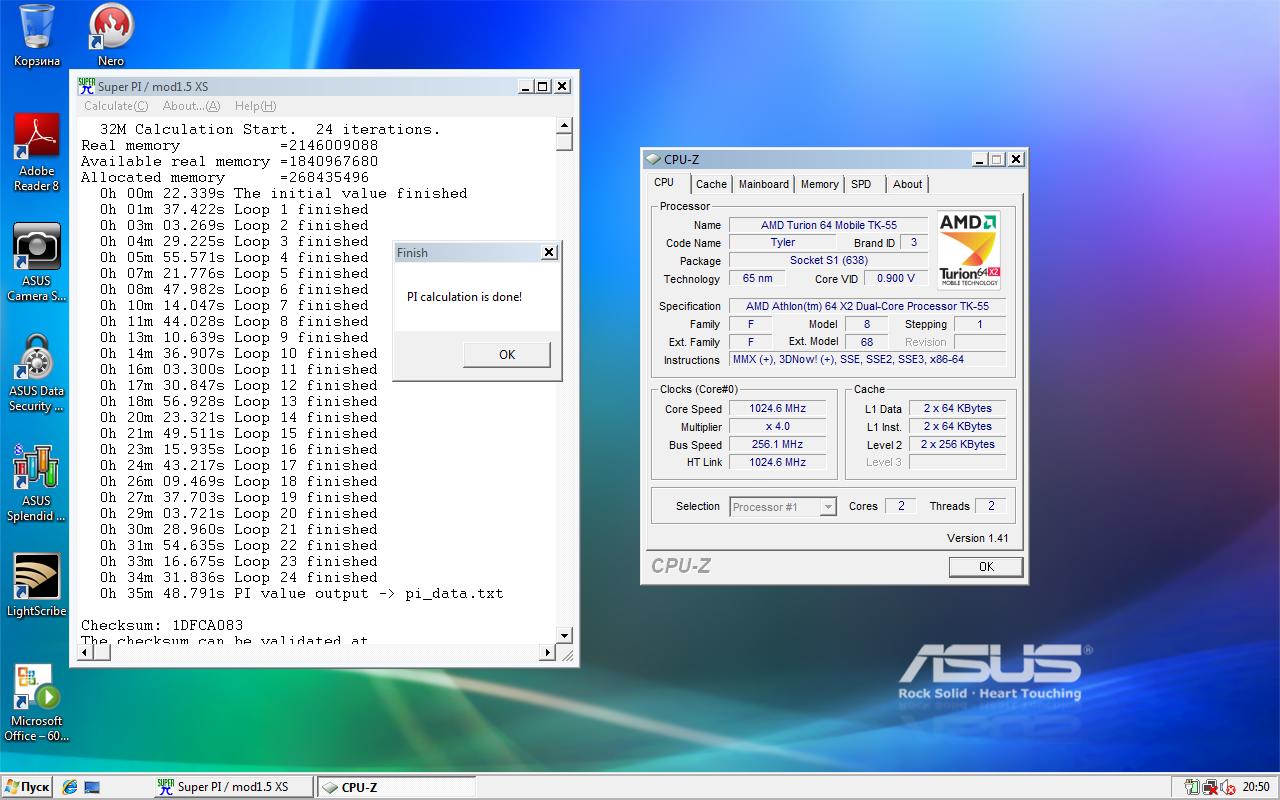Click Super PI horizontal scrollbar right arrow
The height and width of the screenshot is (800, 1280).
(547, 652)
